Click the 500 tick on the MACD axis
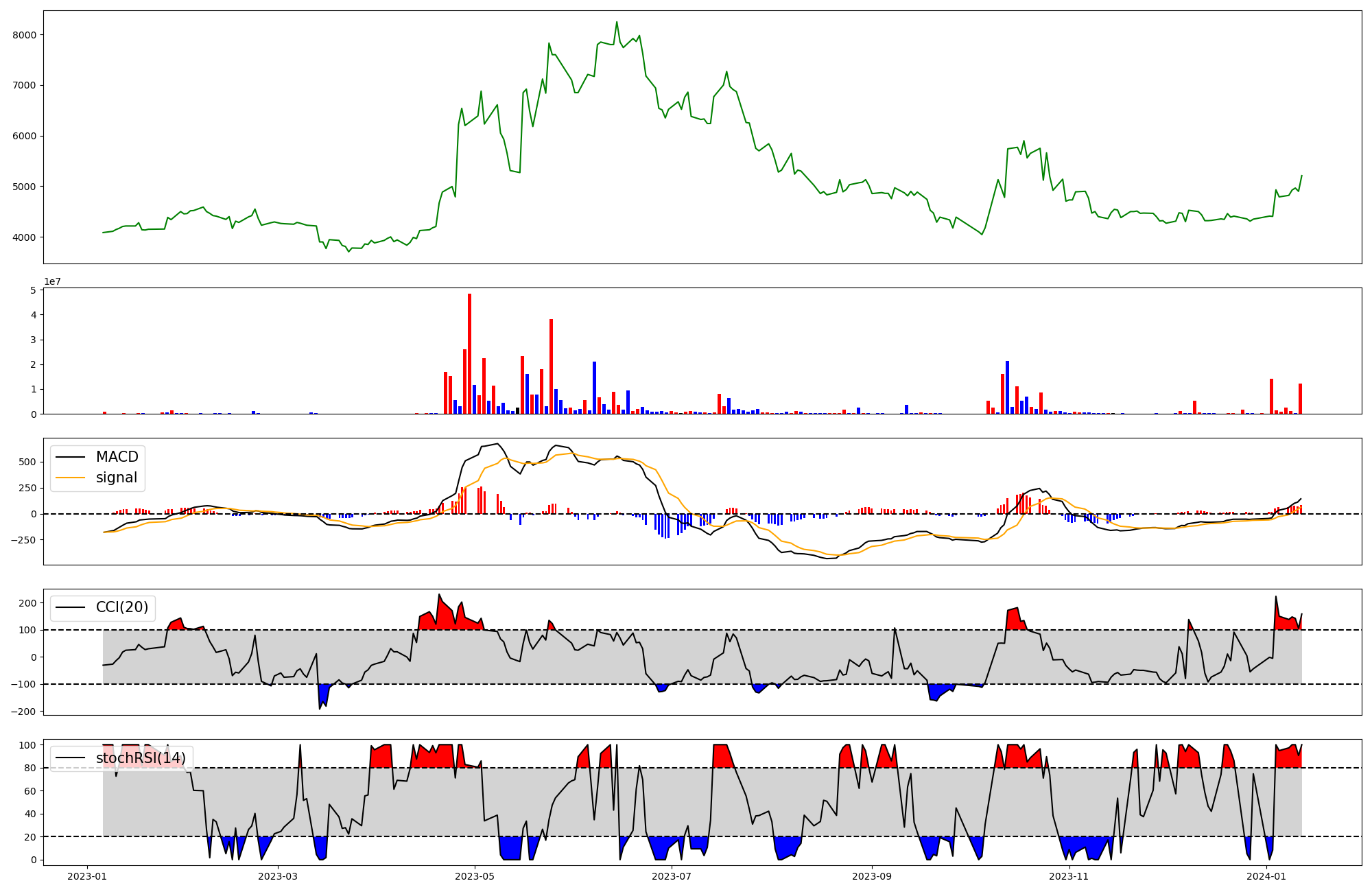This screenshot has width=1372, height=892. [x=27, y=462]
